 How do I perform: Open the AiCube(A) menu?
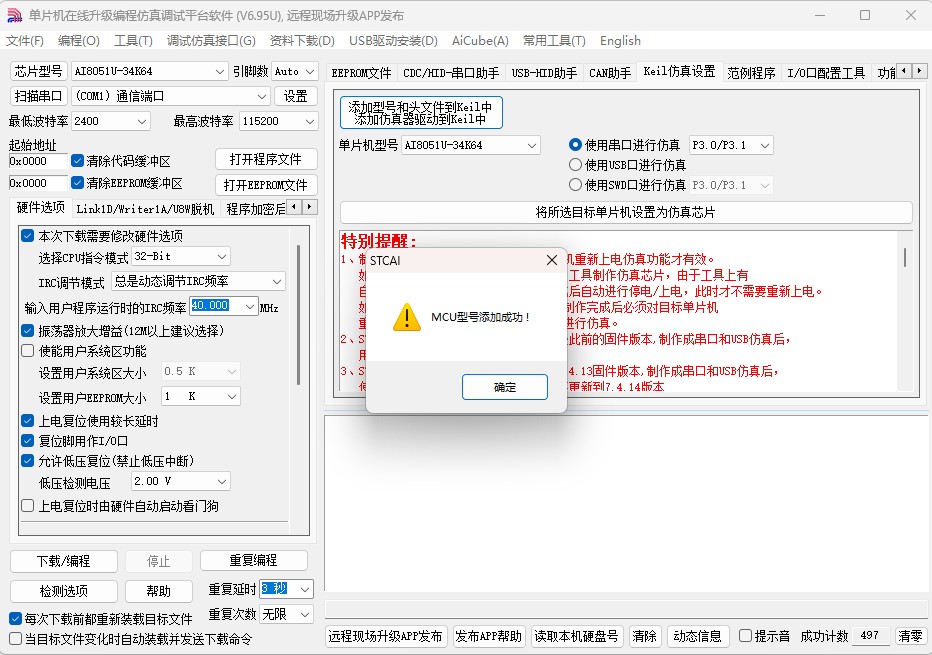(480, 41)
